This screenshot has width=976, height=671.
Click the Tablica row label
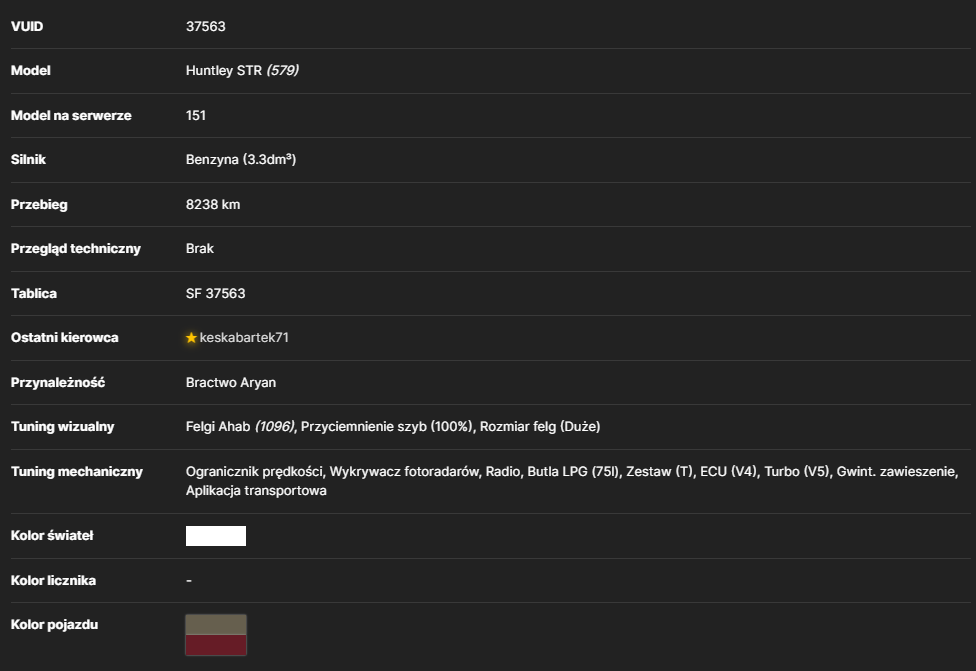34,294
